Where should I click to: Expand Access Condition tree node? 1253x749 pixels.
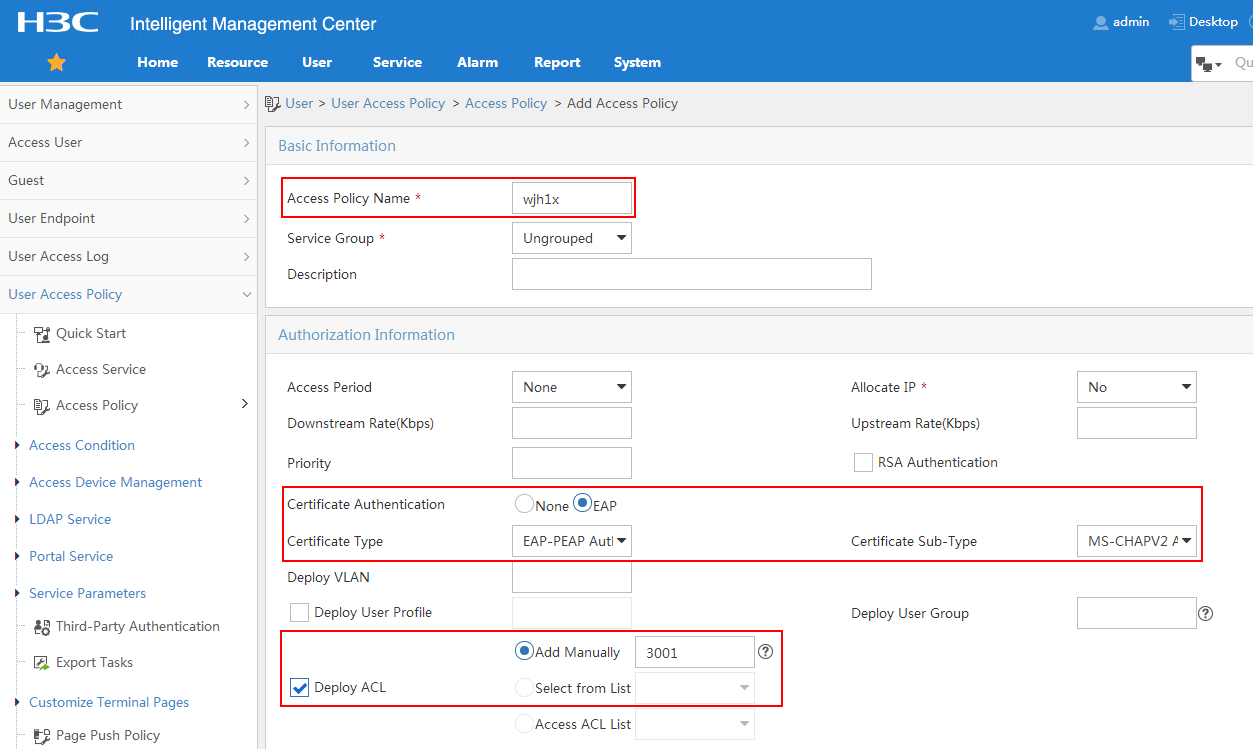click(x=18, y=445)
